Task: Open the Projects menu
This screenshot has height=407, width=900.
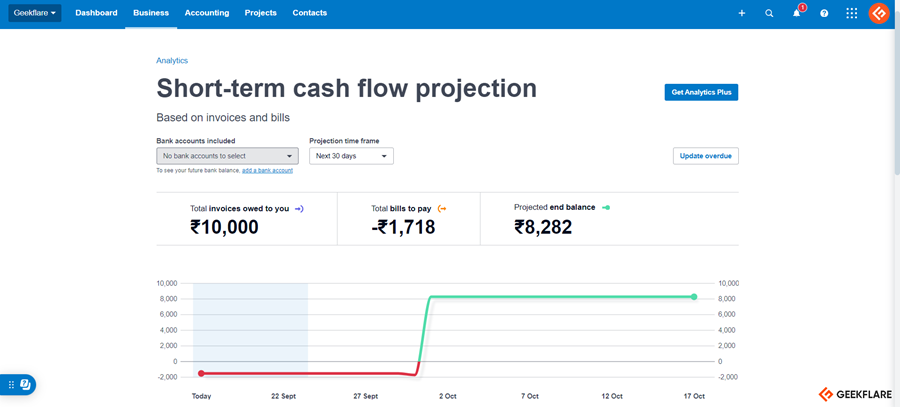Action: 261,13
